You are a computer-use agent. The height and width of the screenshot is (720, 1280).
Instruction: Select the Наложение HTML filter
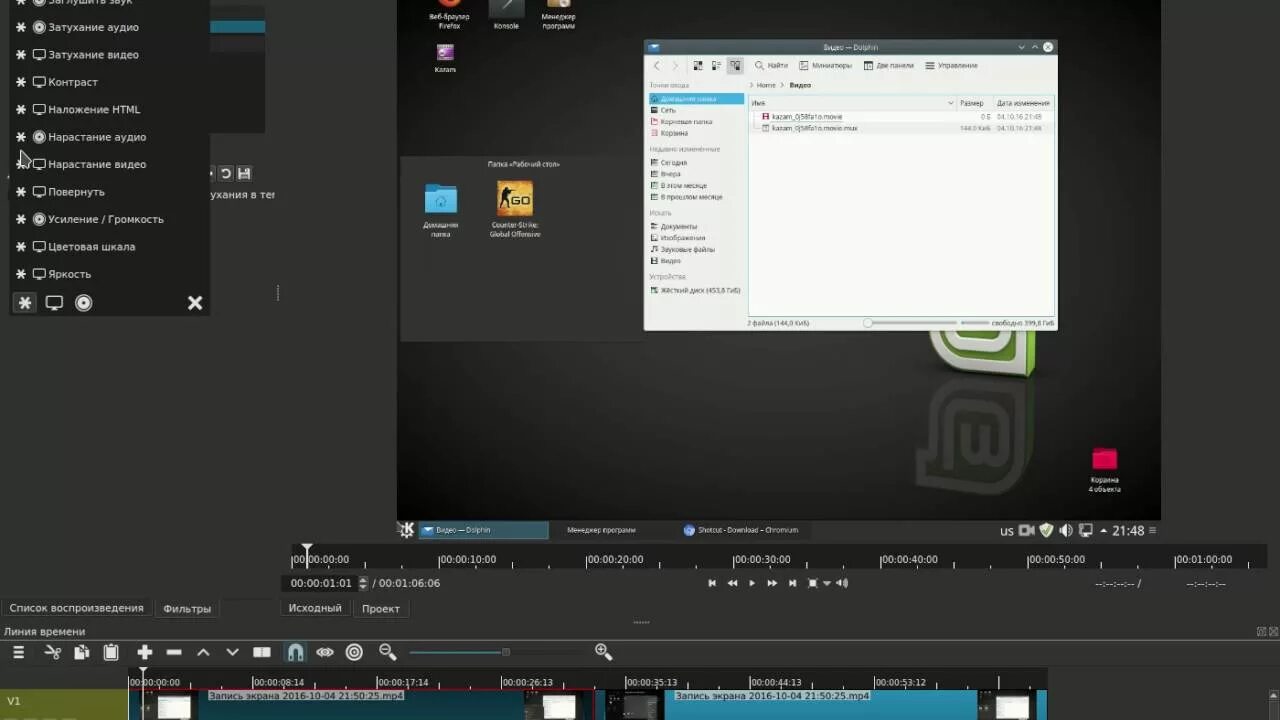[94, 109]
